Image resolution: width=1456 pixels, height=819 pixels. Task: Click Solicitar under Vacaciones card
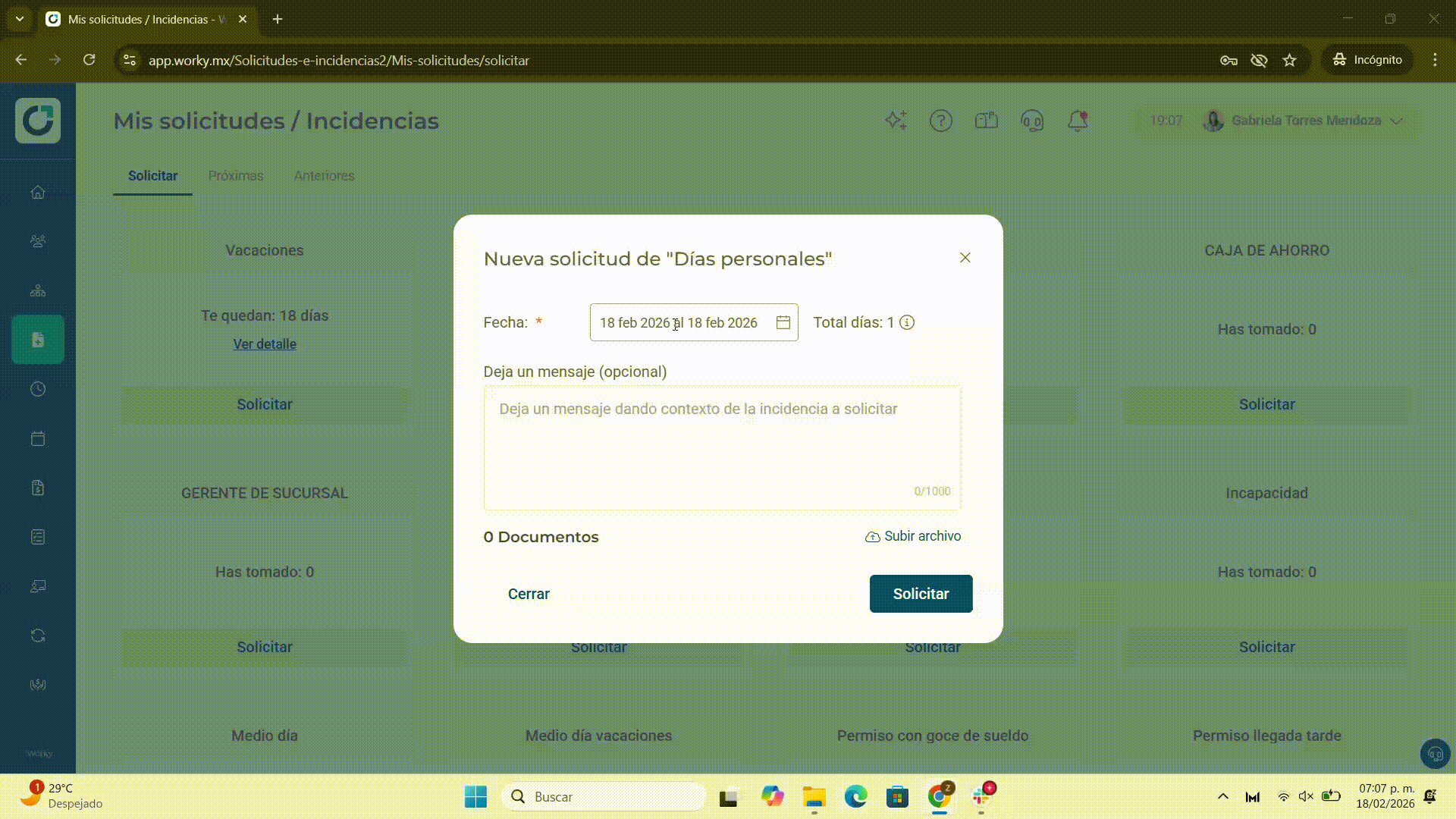tap(265, 404)
